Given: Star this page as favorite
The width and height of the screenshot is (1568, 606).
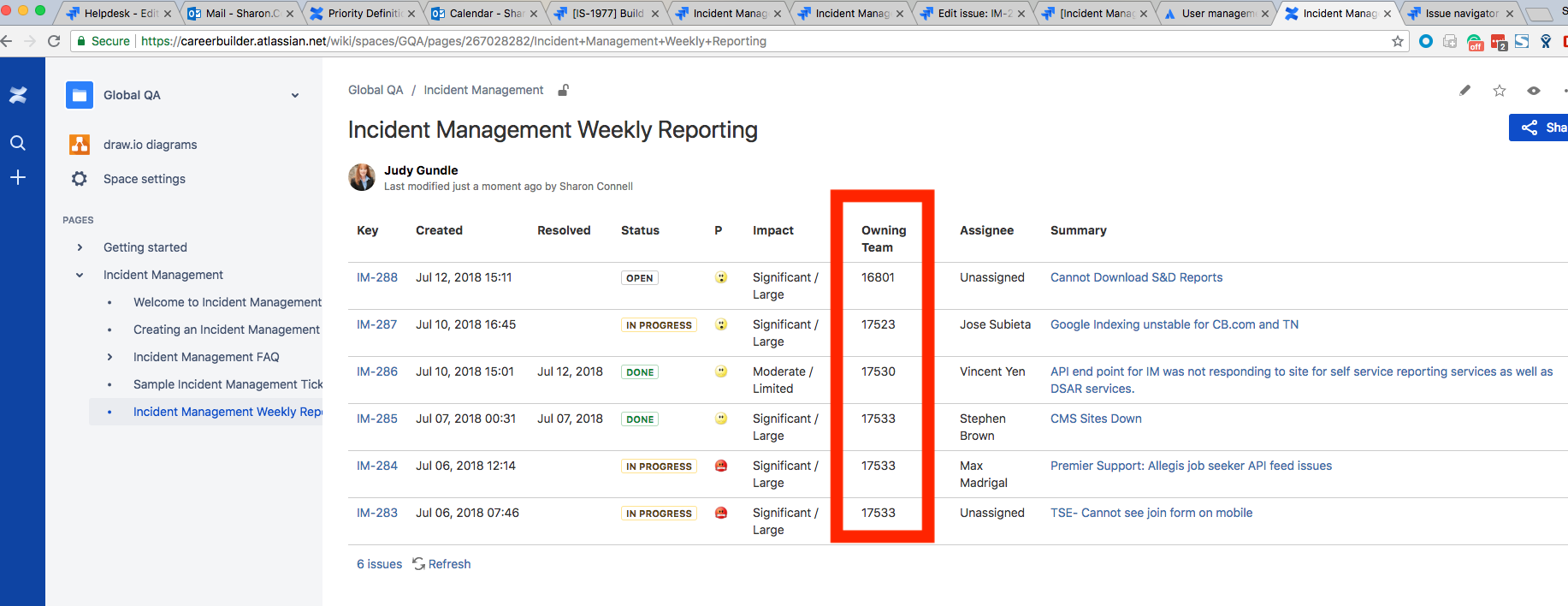Looking at the screenshot, I should [x=1500, y=90].
